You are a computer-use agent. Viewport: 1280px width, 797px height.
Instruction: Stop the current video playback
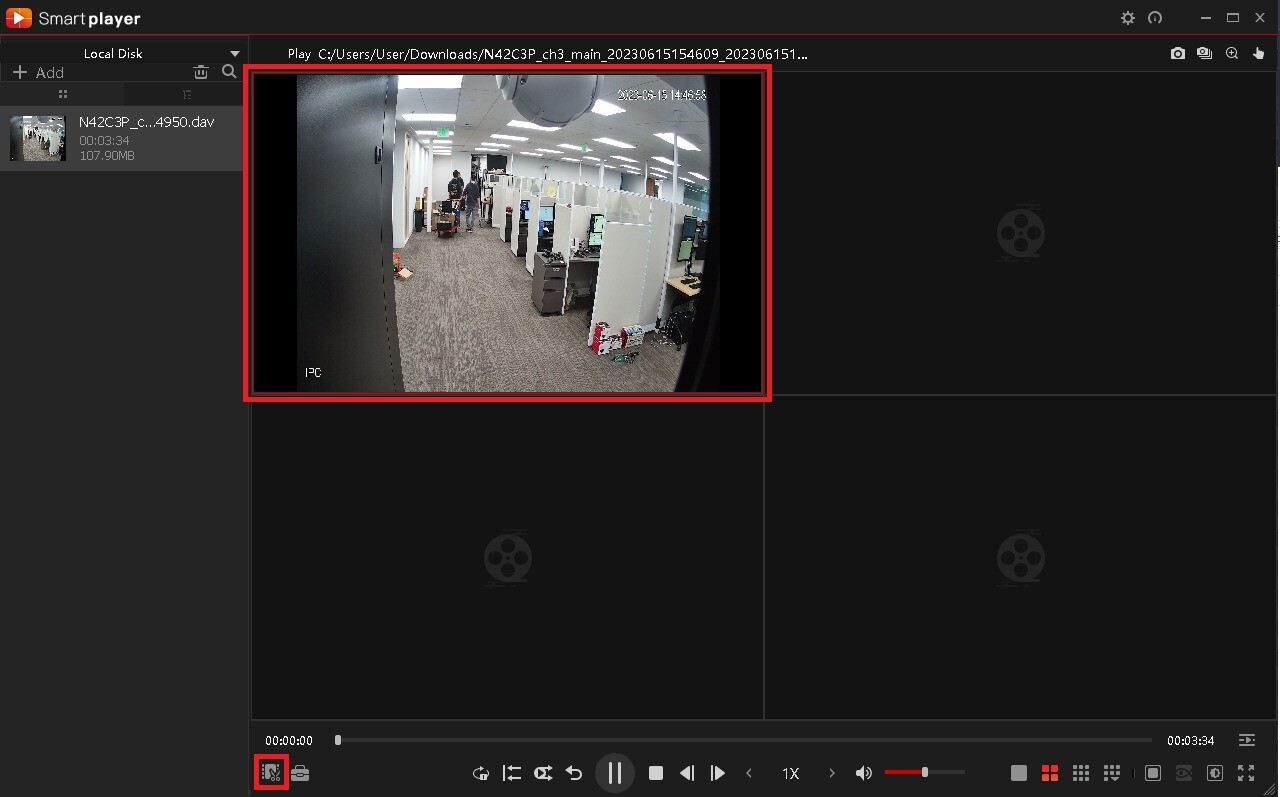point(656,772)
